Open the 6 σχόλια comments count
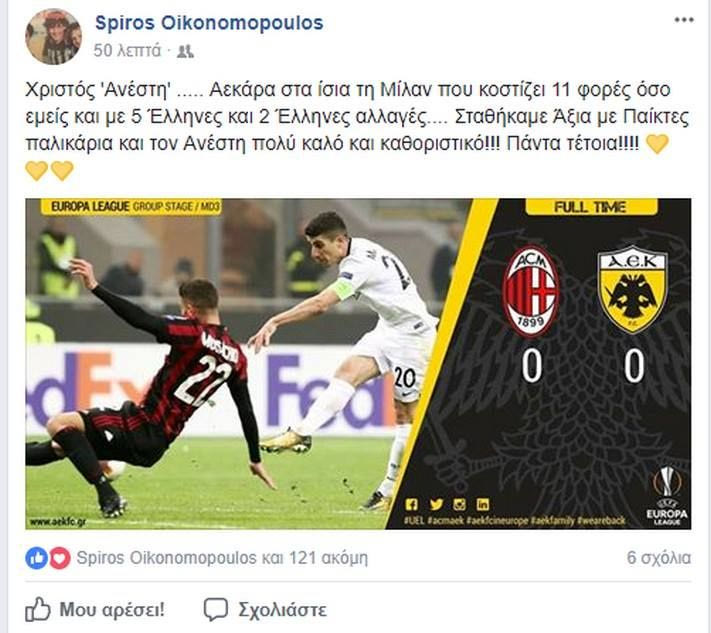This screenshot has height=633, width=711. (659, 558)
